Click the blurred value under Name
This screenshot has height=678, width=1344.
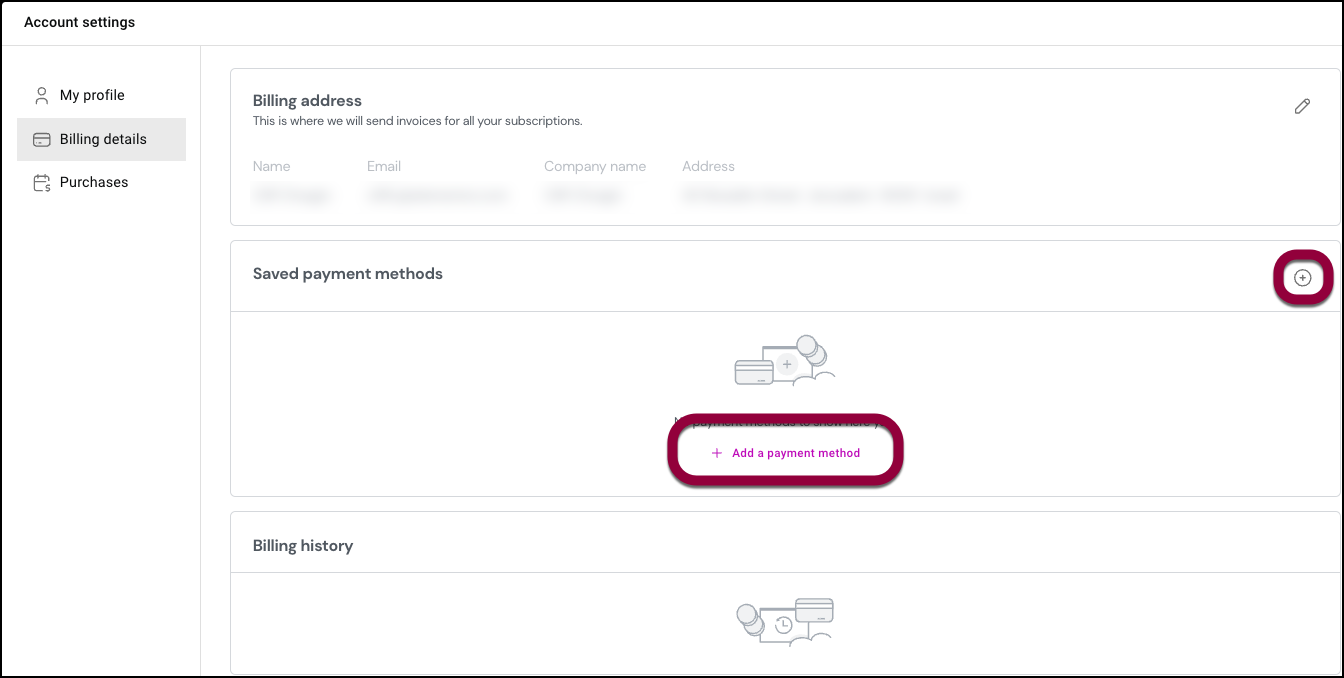[x=292, y=196]
